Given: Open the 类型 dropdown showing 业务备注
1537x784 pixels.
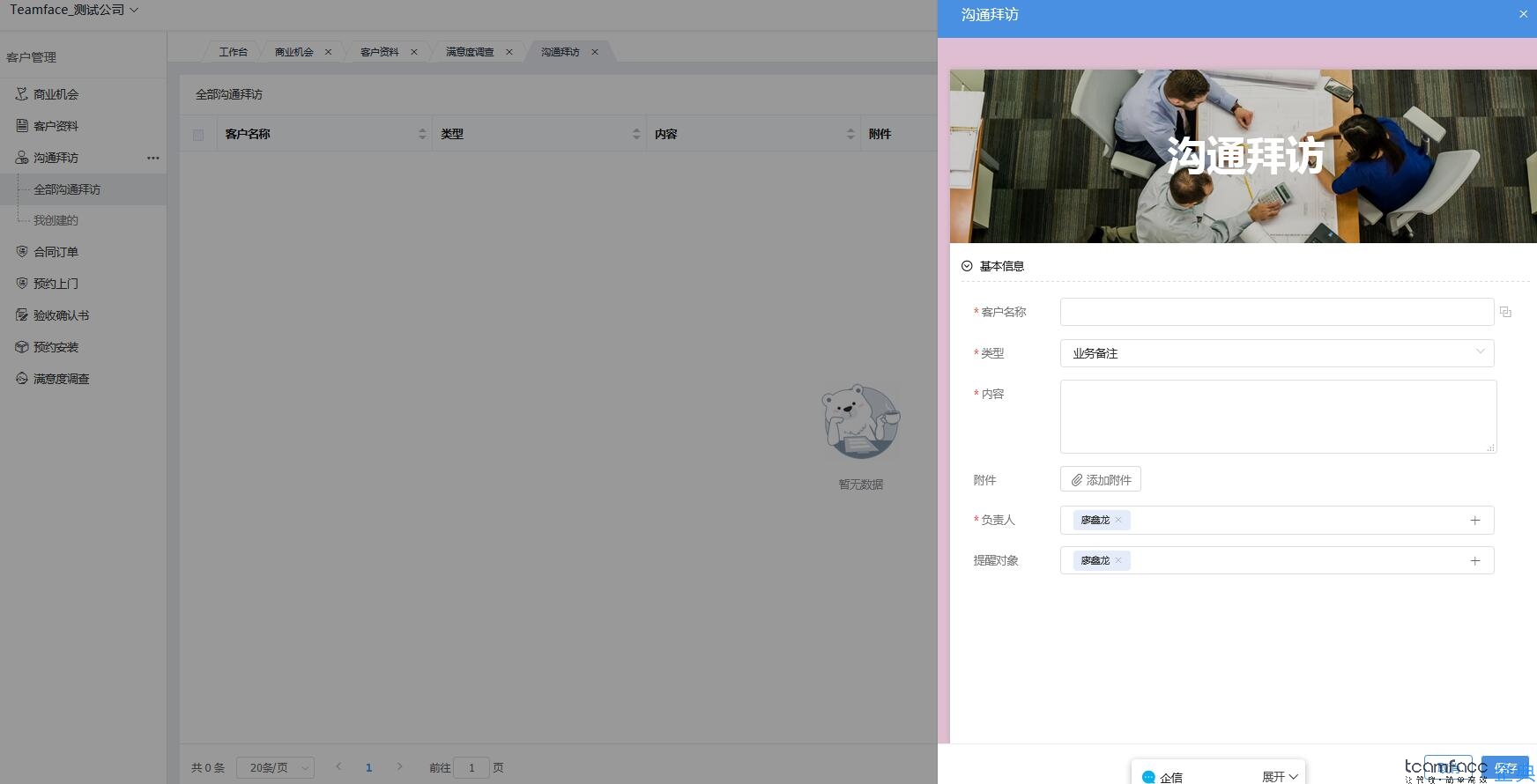Looking at the screenshot, I should coord(1277,353).
